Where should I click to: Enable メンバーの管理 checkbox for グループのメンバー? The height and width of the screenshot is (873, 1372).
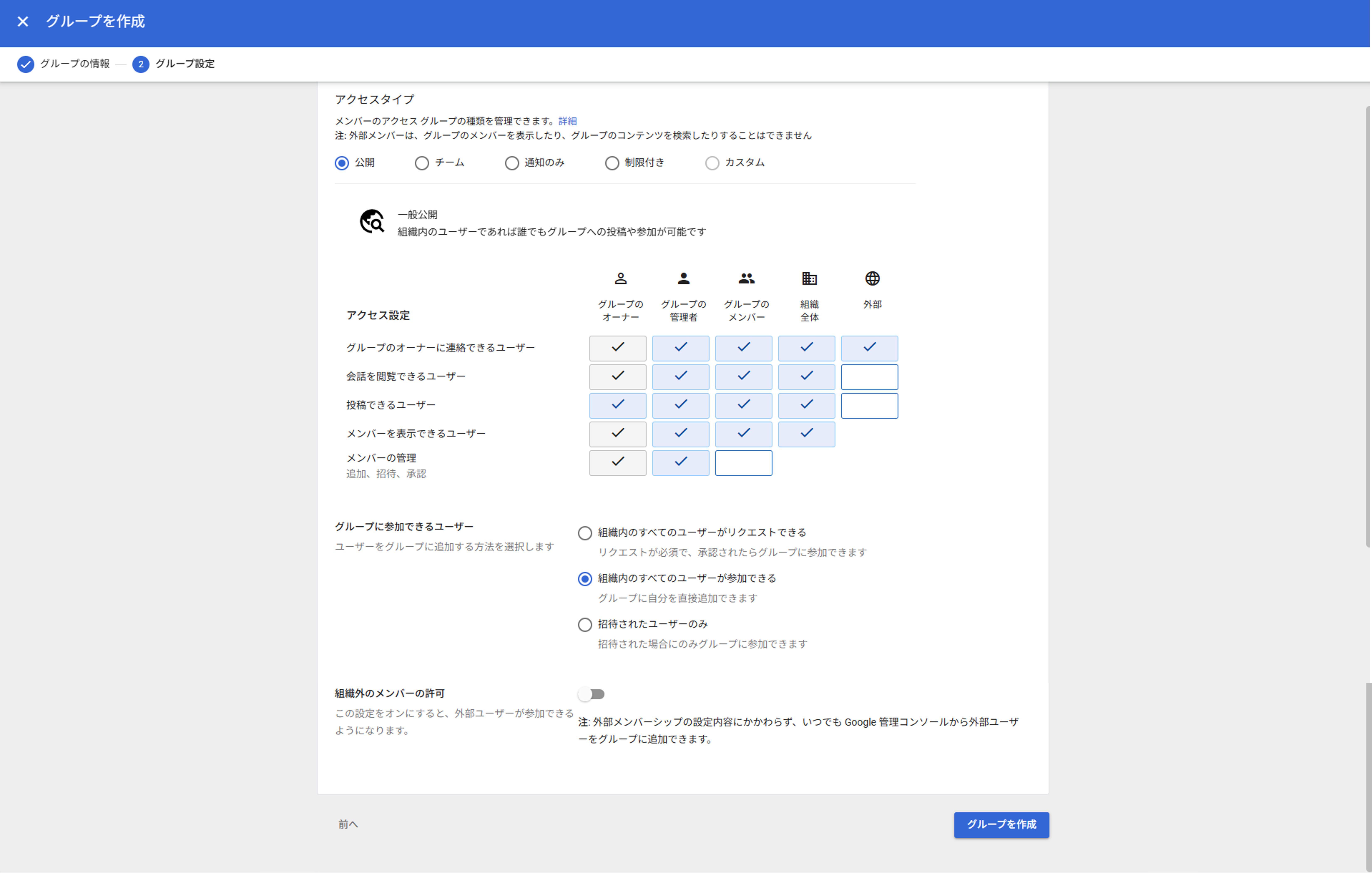click(x=744, y=463)
